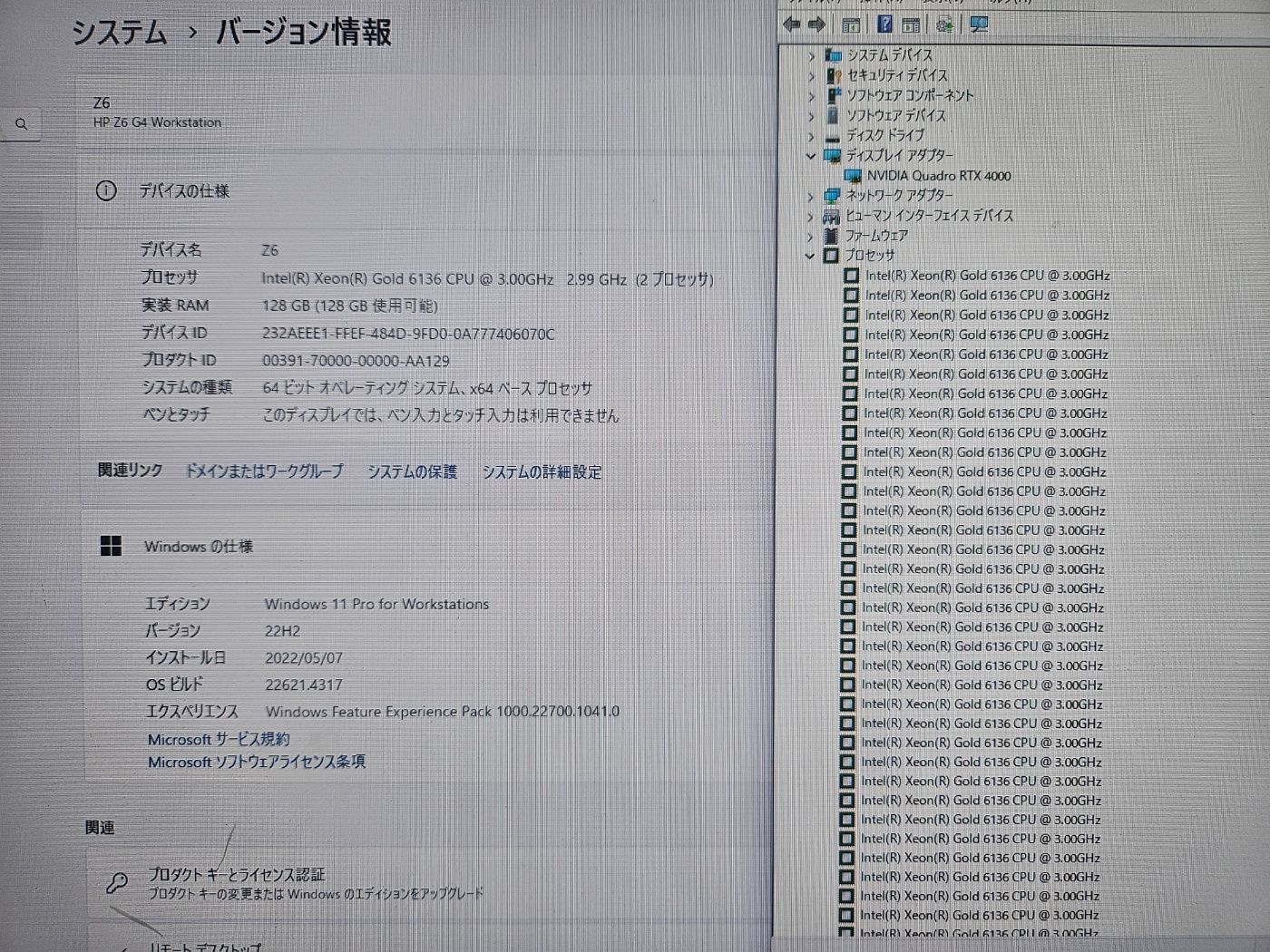This screenshot has height=952, width=1270.
Task: Click the Back arrow in Device Manager toolbar
Action: [792, 25]
